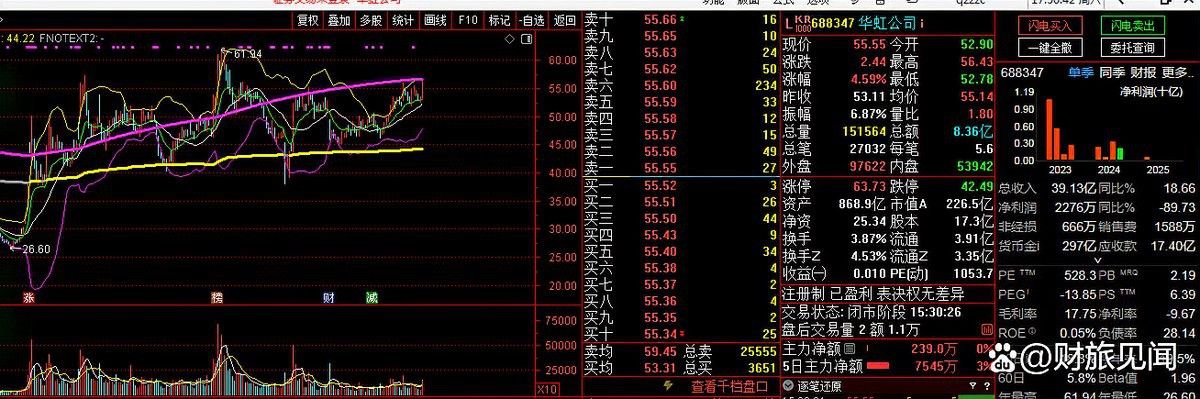Click buy-five price 55.40
The image size is (1200, 399).
pos(660,251)
